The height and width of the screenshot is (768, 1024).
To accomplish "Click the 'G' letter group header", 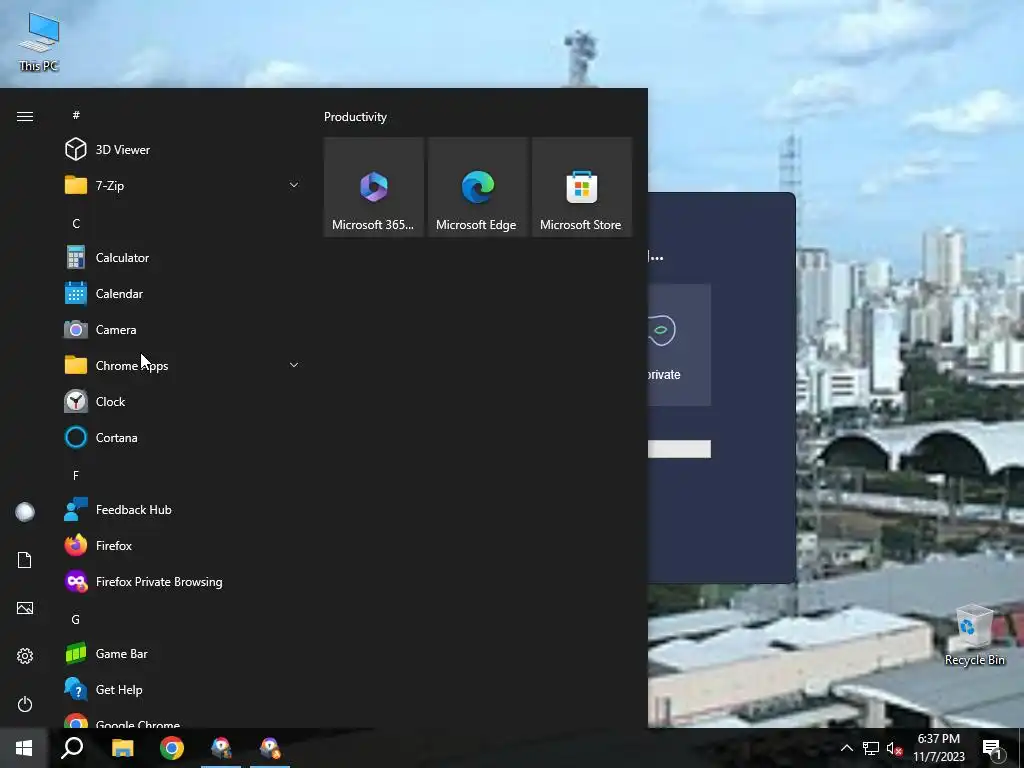I will click(x=76, y=619).
